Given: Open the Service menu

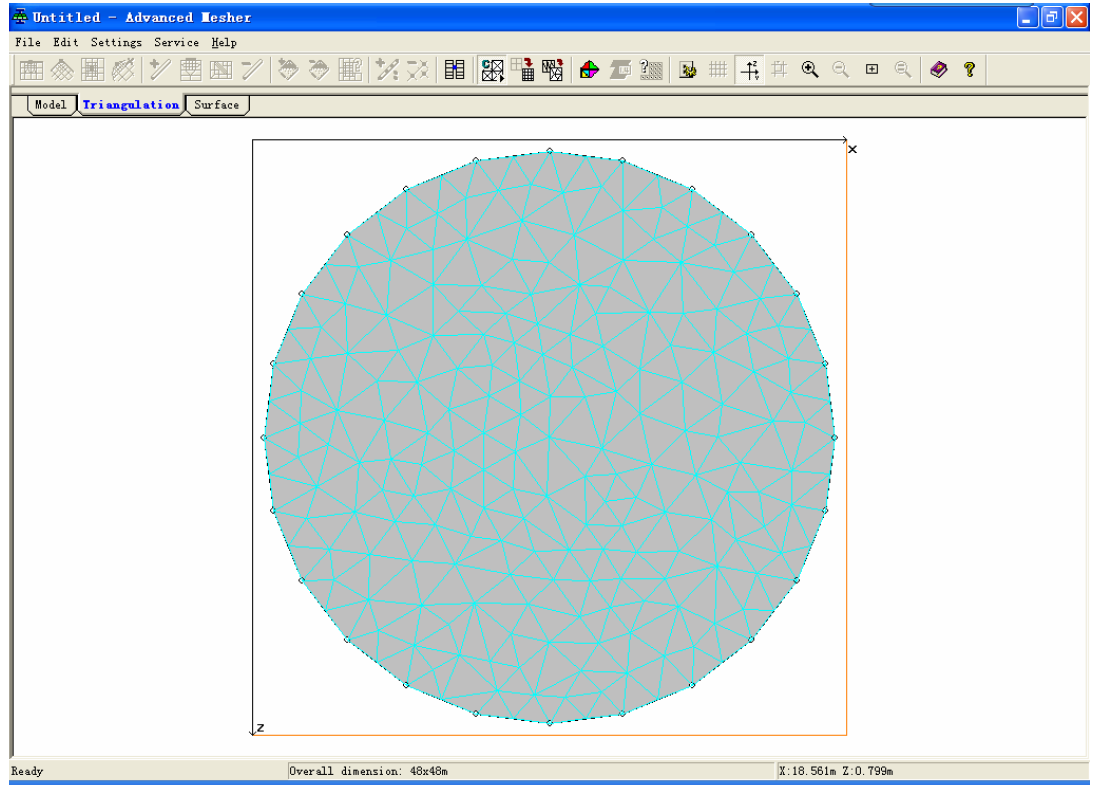Looking at the screenshot, I should [x=176, y=42].
